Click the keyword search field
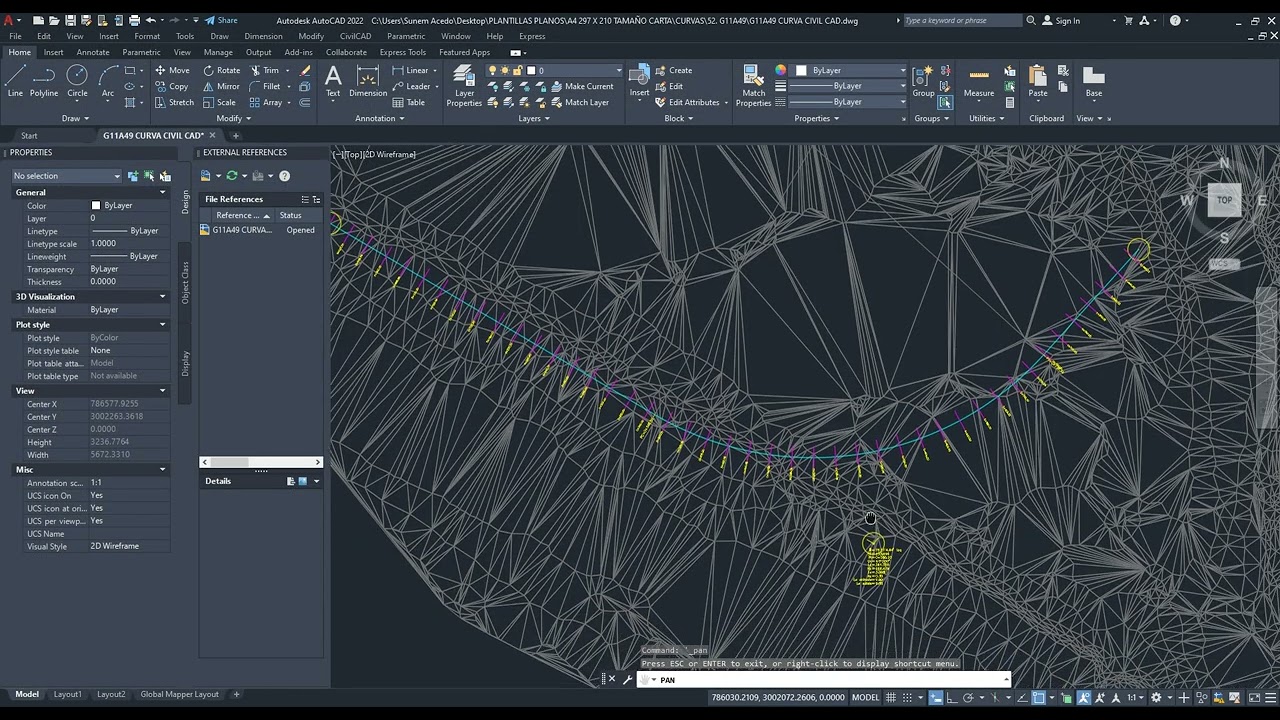Screen dimensions: 1280x720 click(x=963, y=20)
